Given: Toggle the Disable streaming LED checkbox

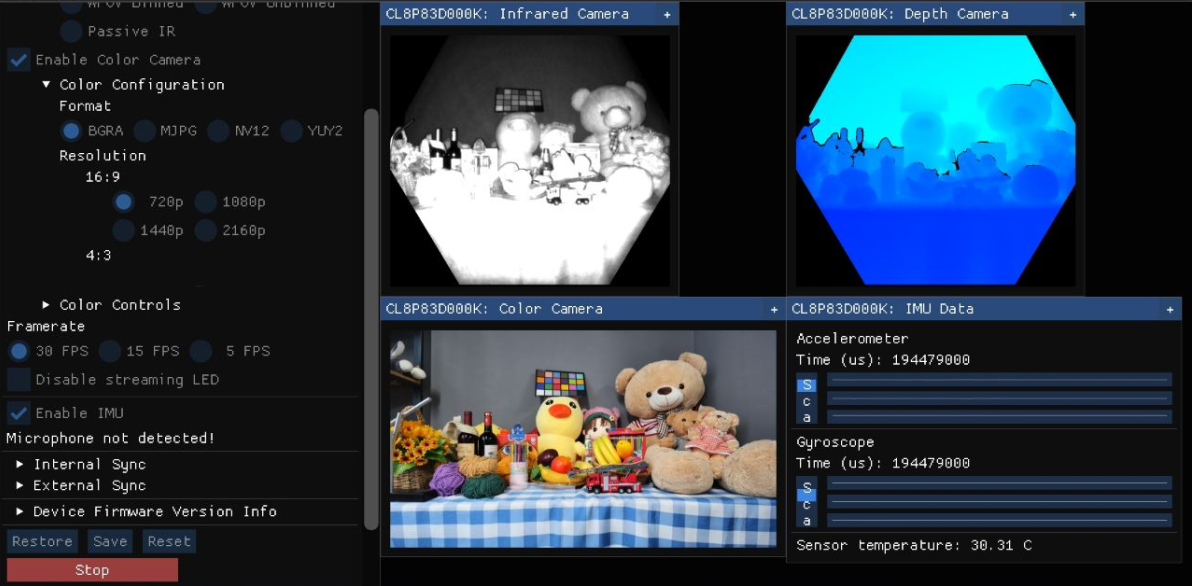Looking at the screenshot, I should 19,380.
